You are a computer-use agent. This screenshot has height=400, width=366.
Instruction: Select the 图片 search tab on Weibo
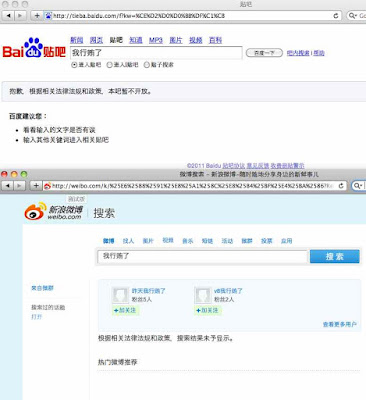click(148, 241)
